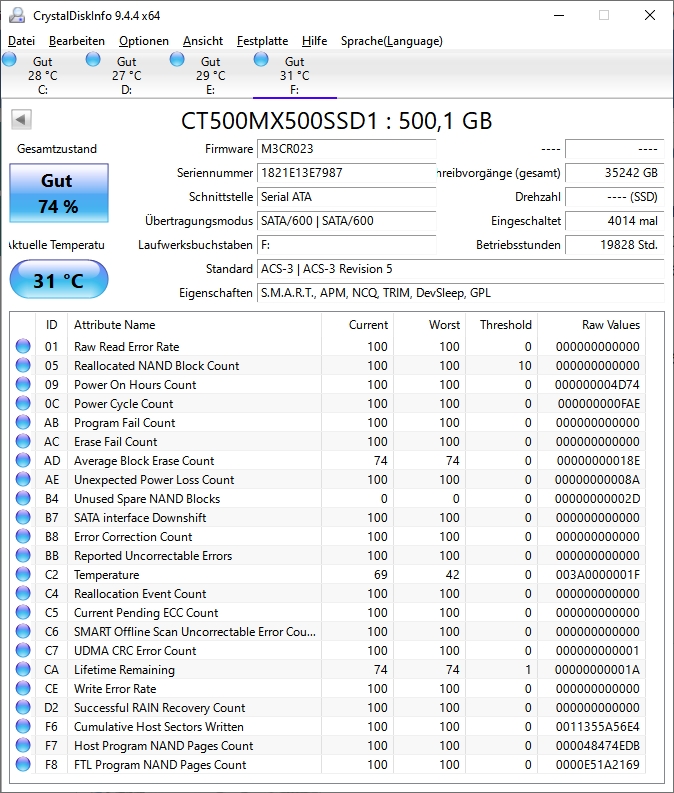Click status orb for Write Error Rate
674x793 pixels.
click(23, 688)
